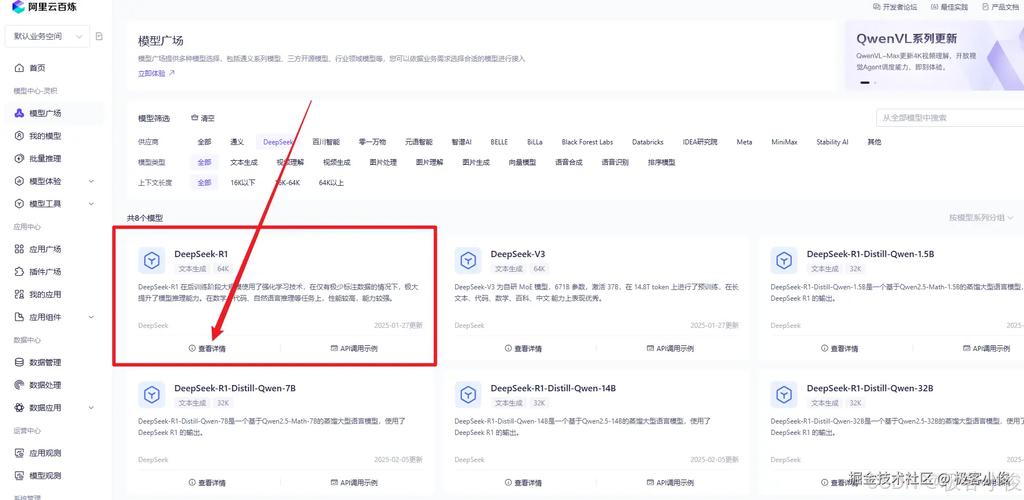Open the 默认业务空间 workspace dropdown

47,37
